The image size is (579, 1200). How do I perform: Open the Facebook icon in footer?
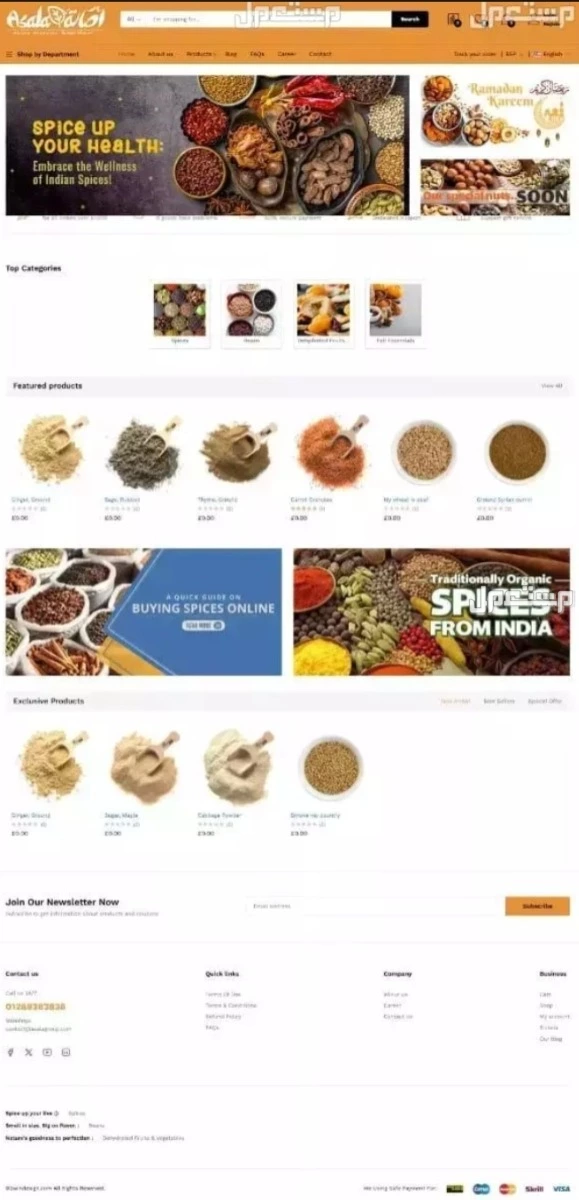coord(11,1052)
